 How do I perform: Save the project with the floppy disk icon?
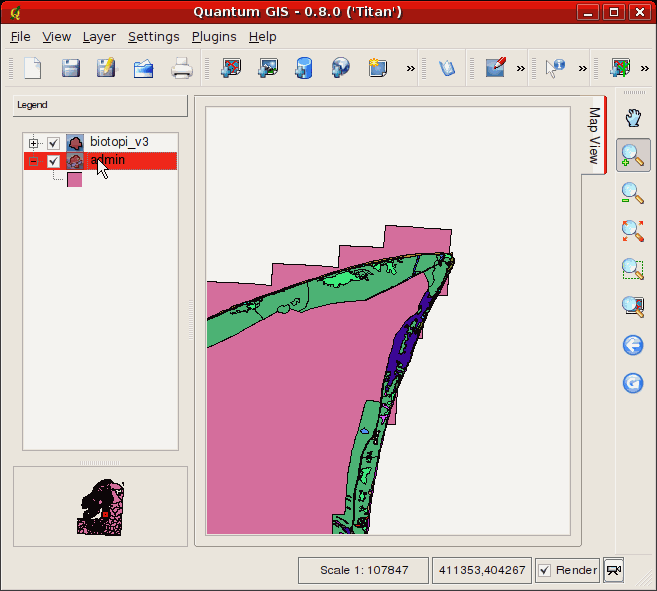(x=71, y=68)
